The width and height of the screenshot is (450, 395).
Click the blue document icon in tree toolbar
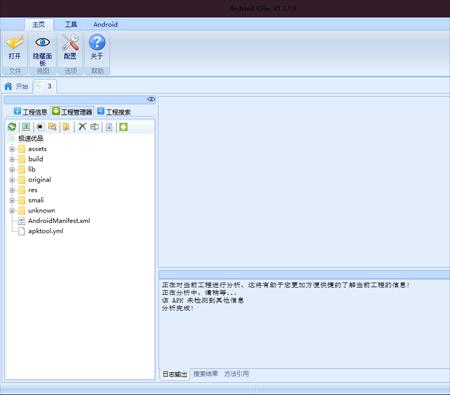click(x=109, y=127)
